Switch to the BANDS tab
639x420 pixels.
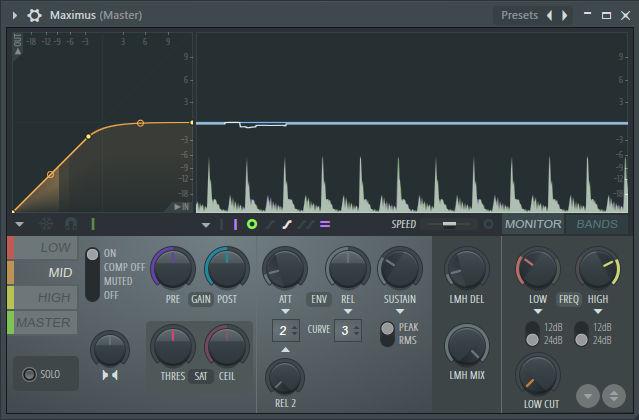pos(597,224)
